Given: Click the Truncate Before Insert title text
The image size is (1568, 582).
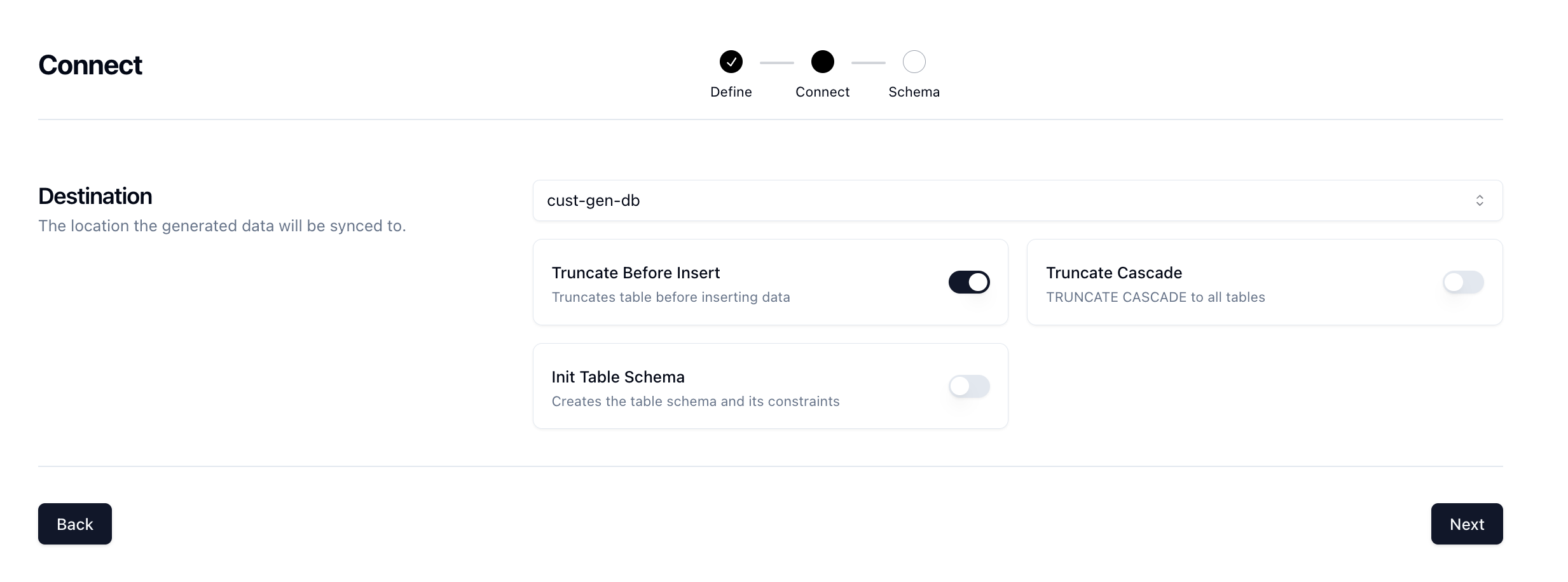Looking at the screenshot, I should click(x=635, y=273).
